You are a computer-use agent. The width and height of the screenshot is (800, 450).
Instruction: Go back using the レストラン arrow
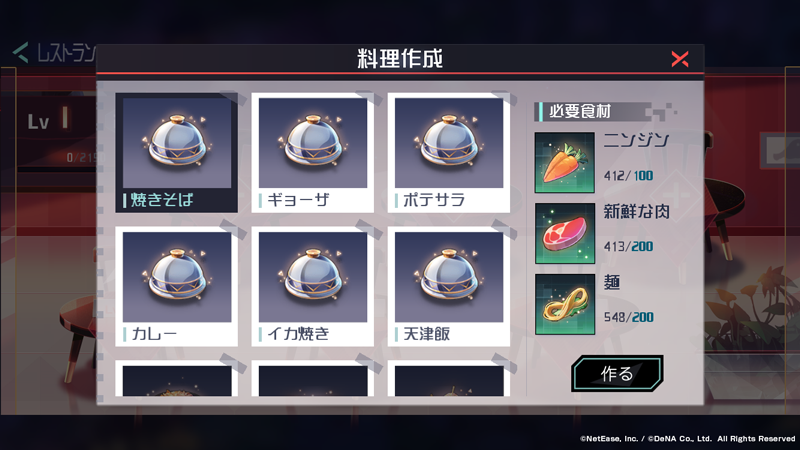[20, 53]
